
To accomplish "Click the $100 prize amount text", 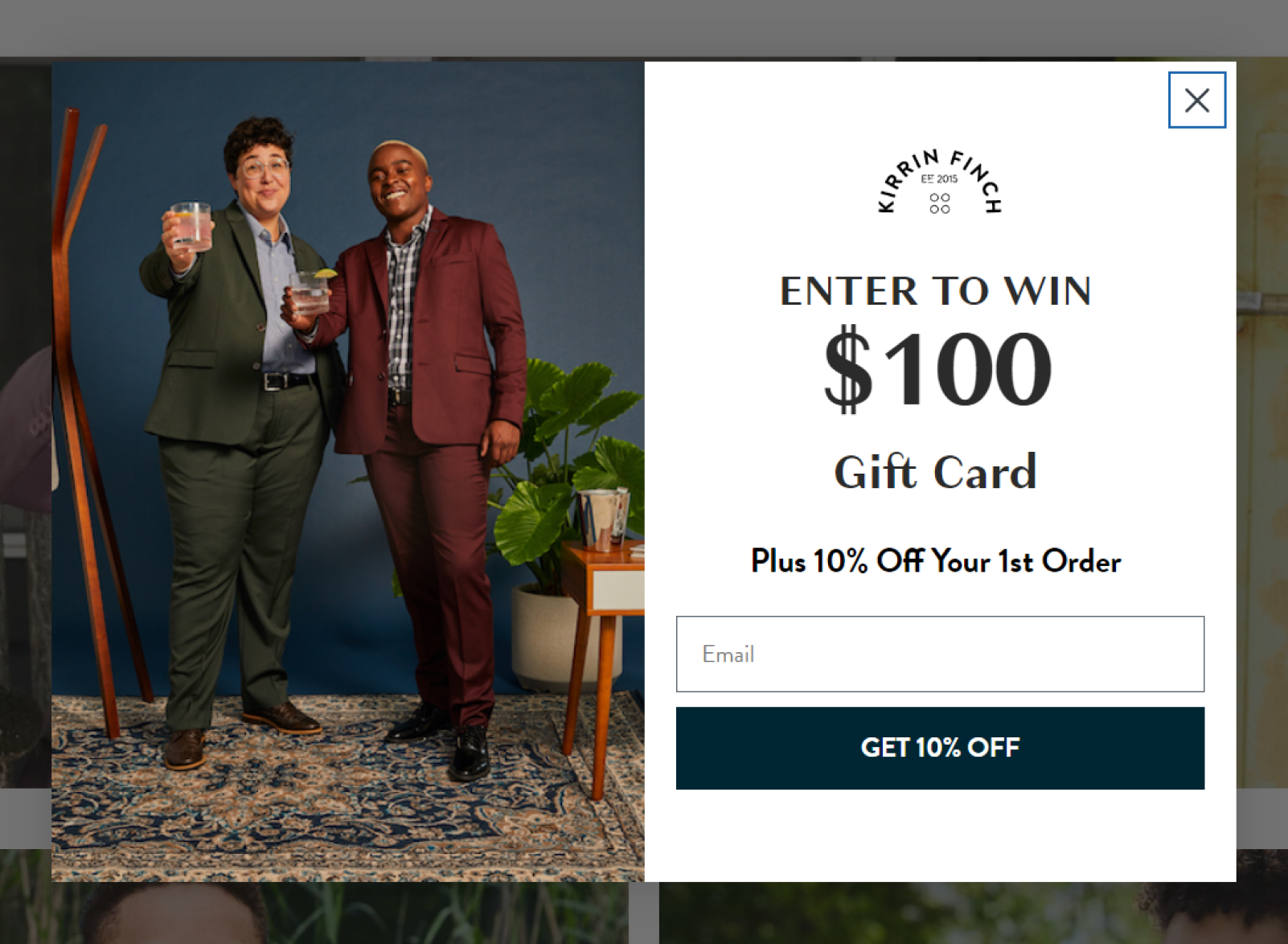I will [x=937, y=368].
